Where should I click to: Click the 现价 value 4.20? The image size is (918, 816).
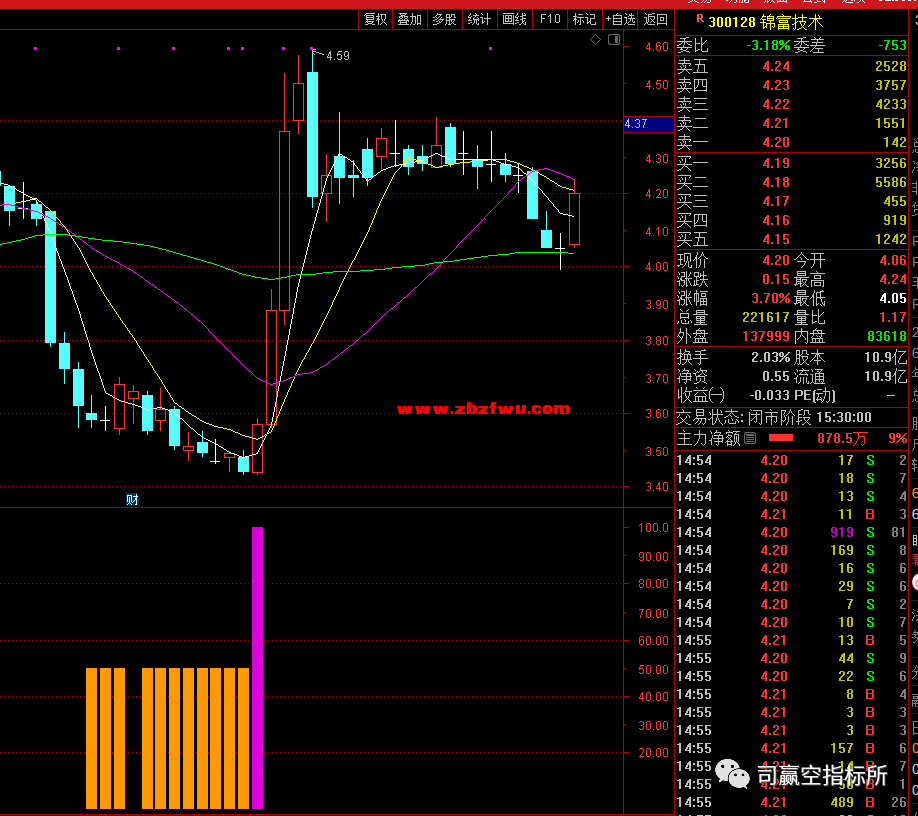click(776, 260)
